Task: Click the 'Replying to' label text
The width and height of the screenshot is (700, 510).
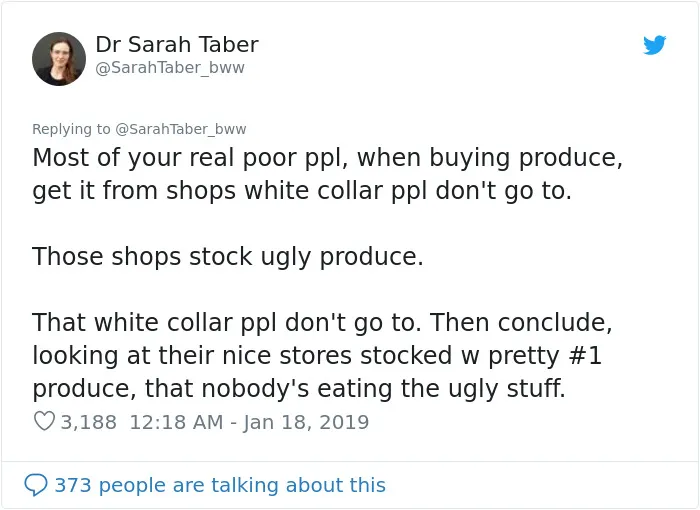Action: tap(71, 129)
